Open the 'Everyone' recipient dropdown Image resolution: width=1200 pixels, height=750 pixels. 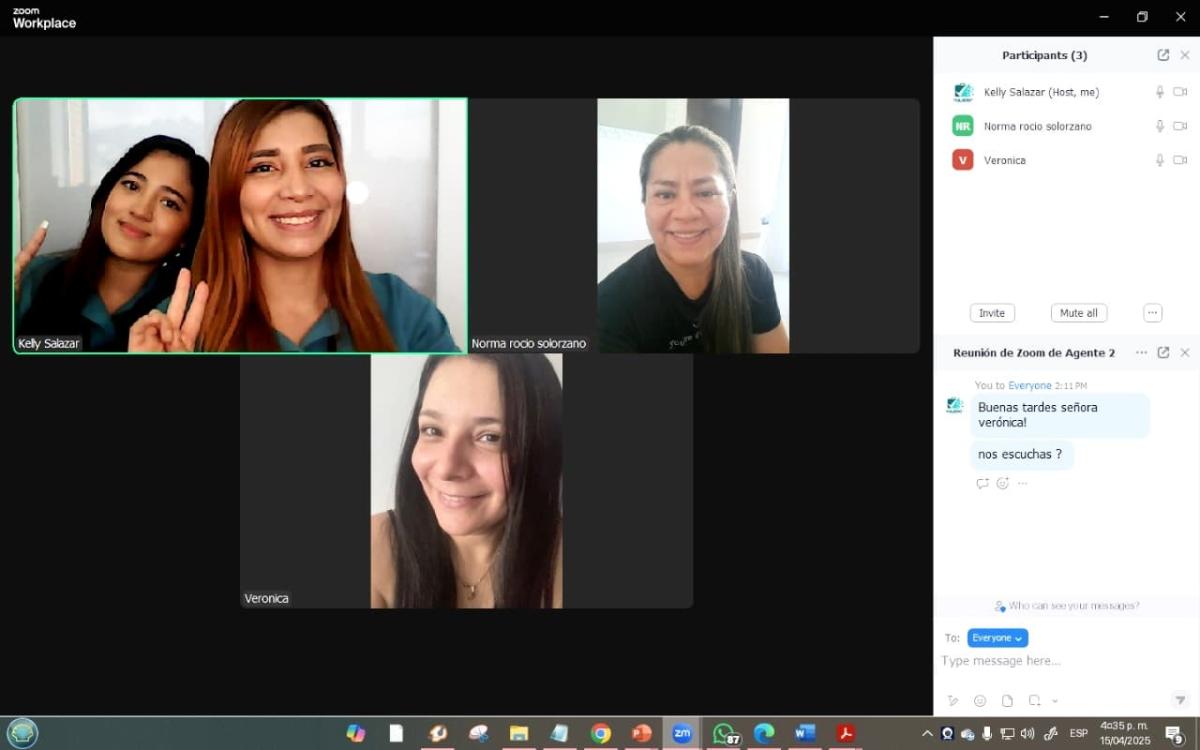tap(997, 638)
